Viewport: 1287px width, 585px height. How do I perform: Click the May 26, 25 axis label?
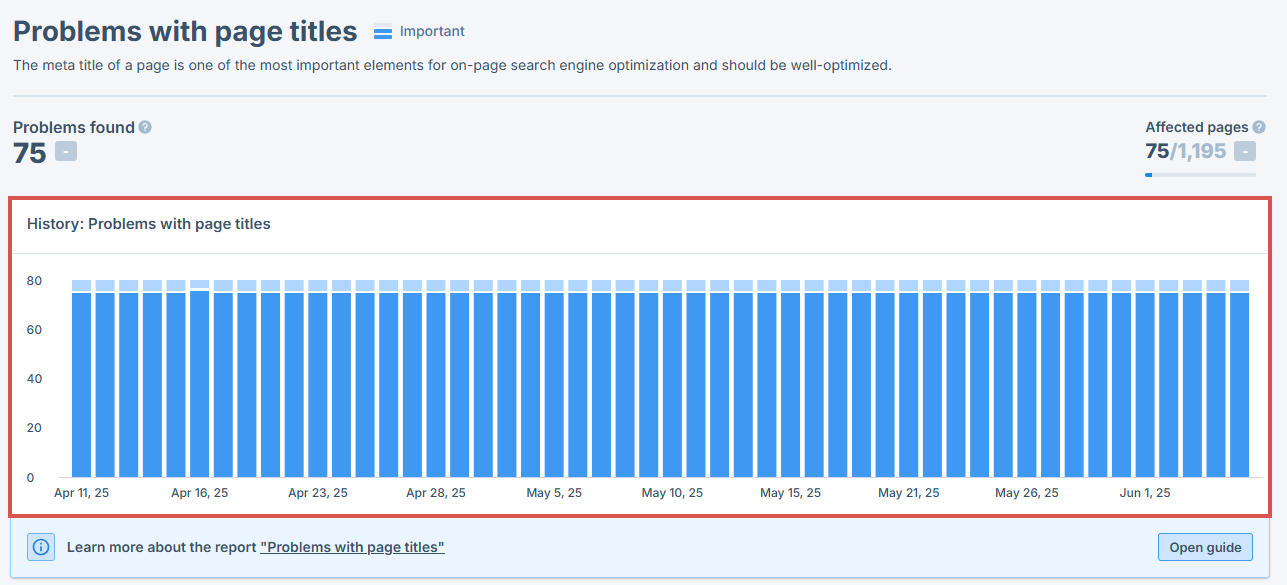(1026, 493)
